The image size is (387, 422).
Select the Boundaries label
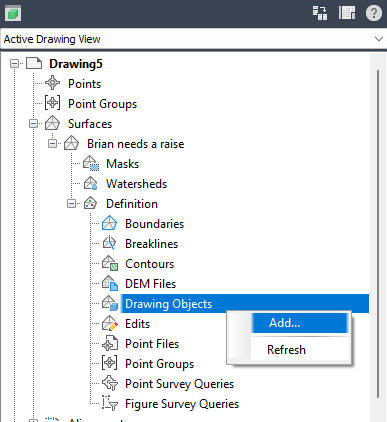tap(154, 224)
